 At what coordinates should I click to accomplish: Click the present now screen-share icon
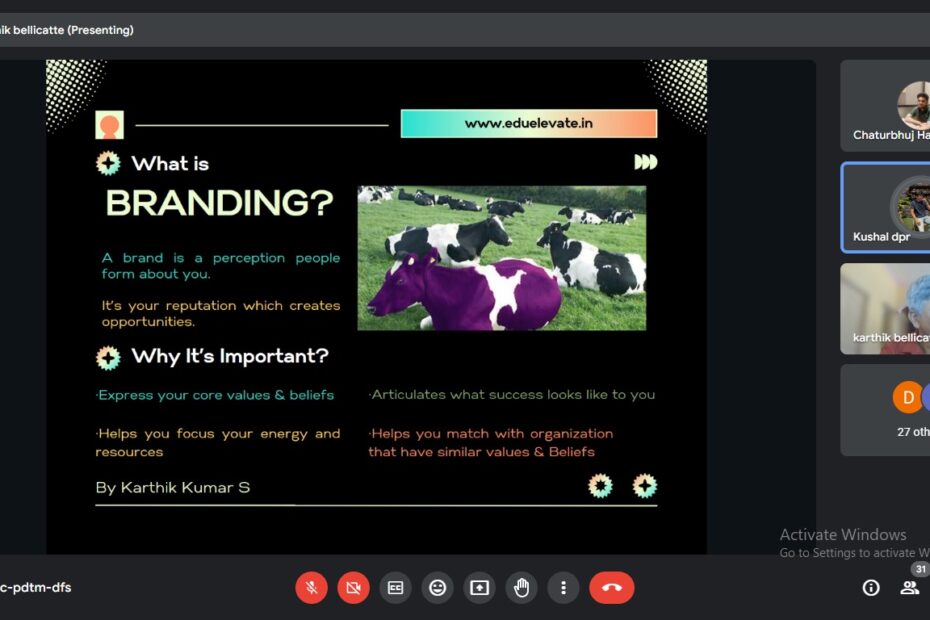(x=479, y=587)
